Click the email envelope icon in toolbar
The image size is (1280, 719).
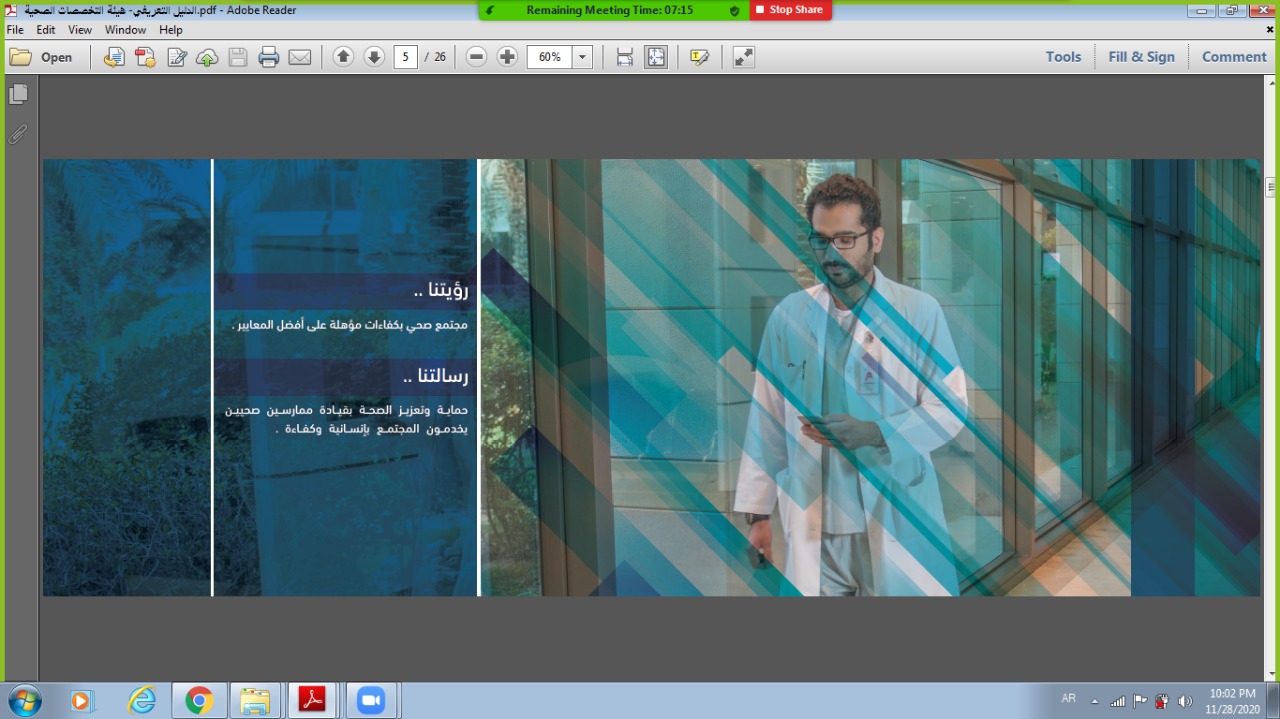pyautogui.click(x=300, y=57)
